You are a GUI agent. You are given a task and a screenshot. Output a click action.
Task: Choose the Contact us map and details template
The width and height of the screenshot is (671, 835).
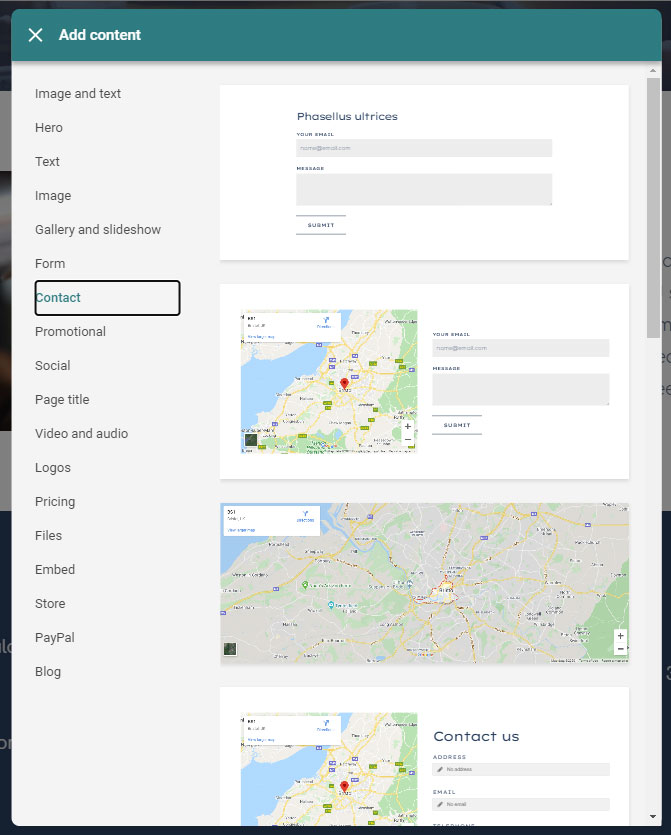point(424,756)
